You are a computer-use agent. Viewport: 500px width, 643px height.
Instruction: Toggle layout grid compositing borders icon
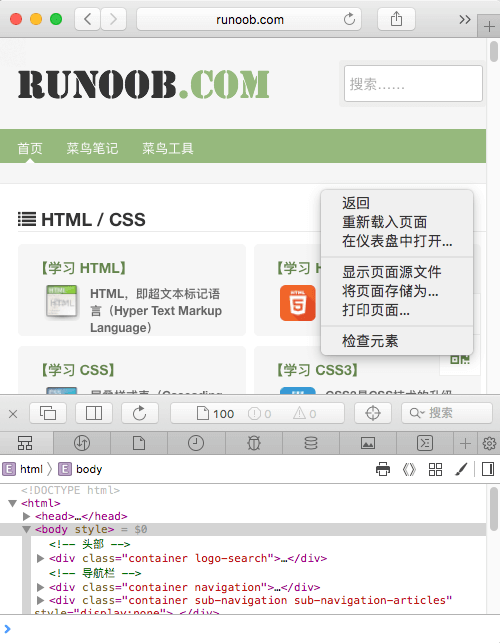point(435,469)
